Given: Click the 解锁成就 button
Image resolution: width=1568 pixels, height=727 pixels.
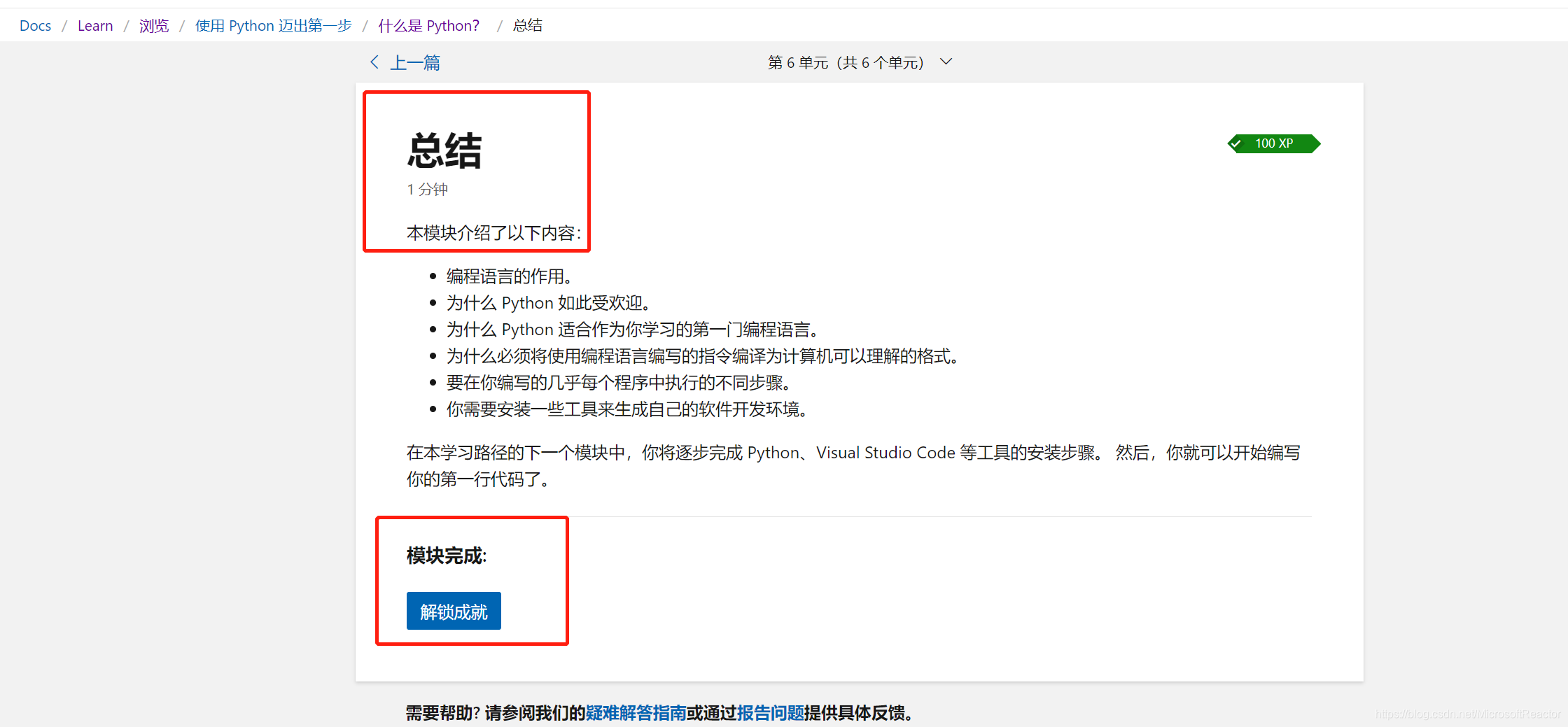Looking at the screenshot, I should pos(454,611).
